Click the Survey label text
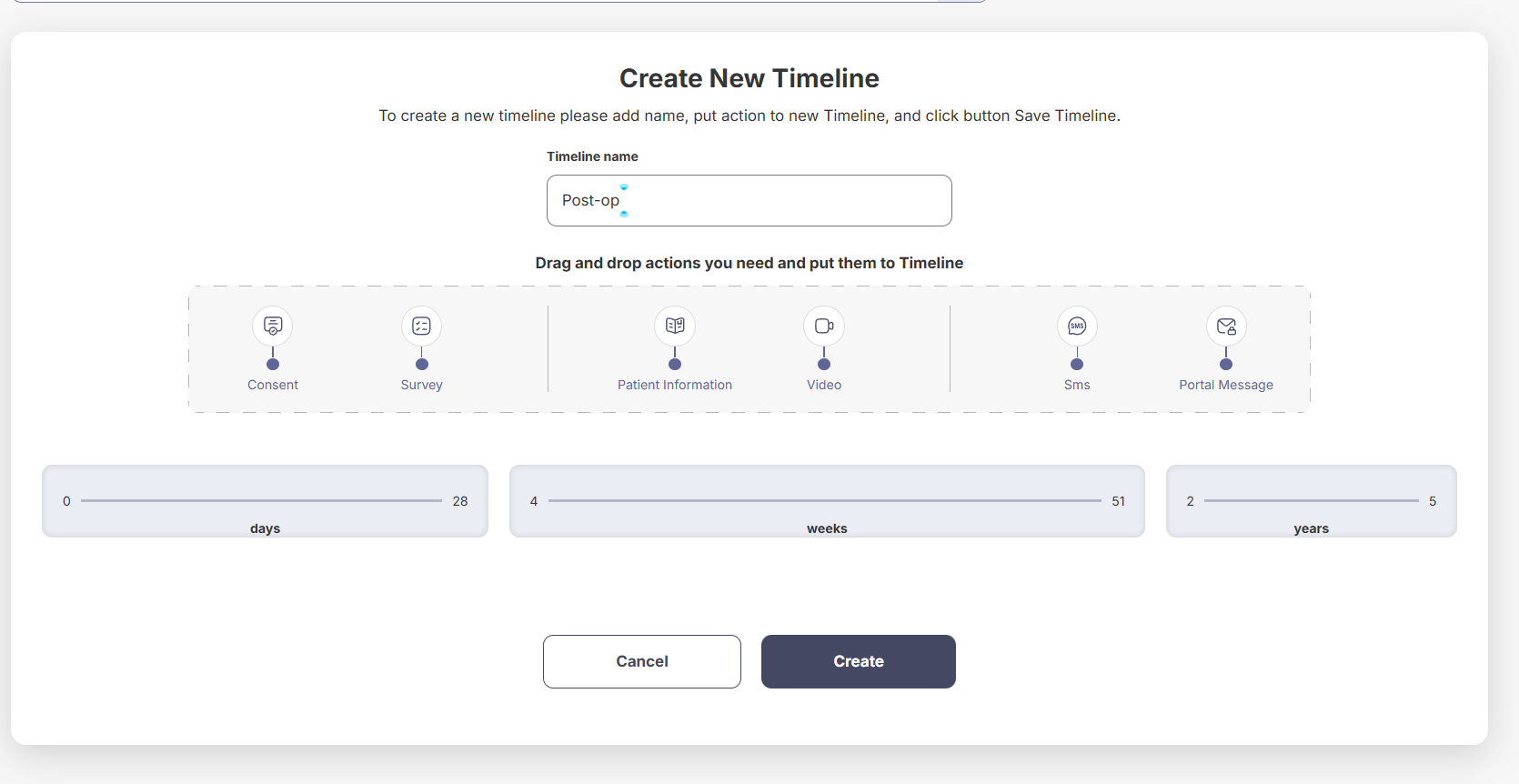Viewport: 1519px width, 784px height. click(x=421, y=385)
